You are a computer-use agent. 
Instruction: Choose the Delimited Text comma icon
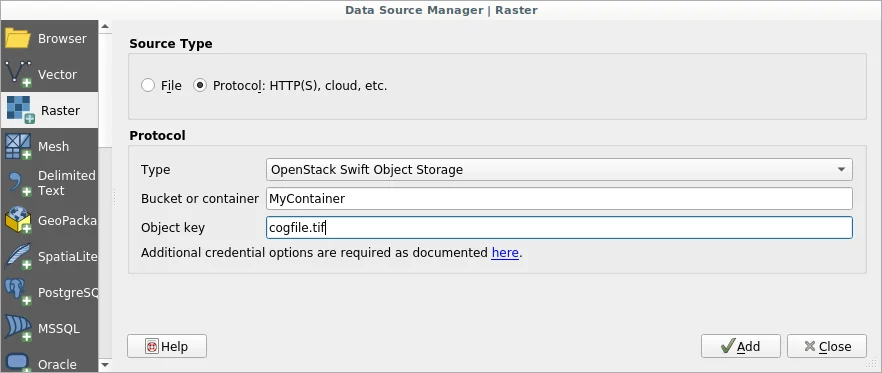point(18,183)
